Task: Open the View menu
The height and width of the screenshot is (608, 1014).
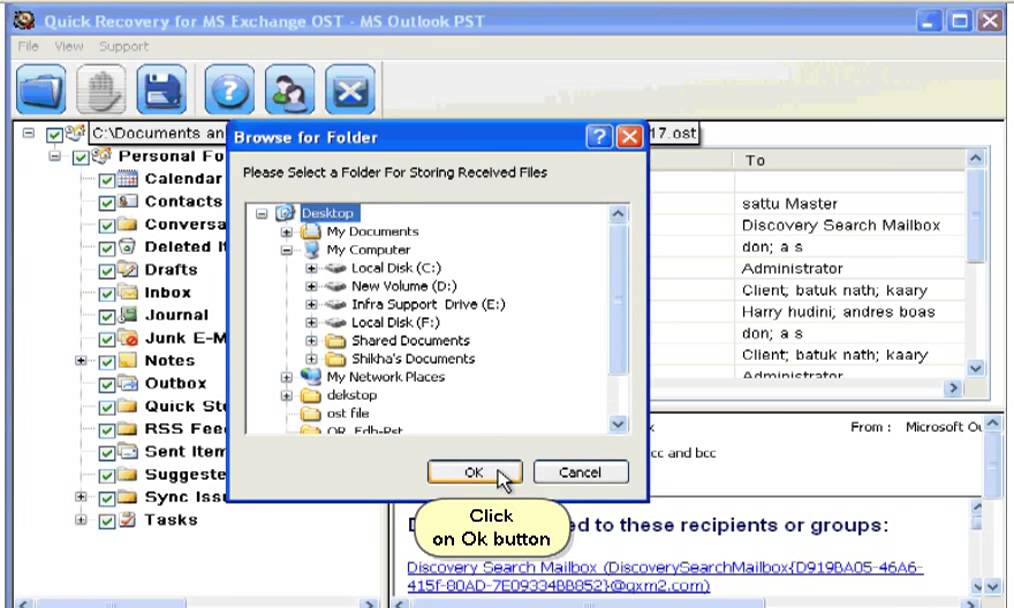Action: [x=69, y=47]
